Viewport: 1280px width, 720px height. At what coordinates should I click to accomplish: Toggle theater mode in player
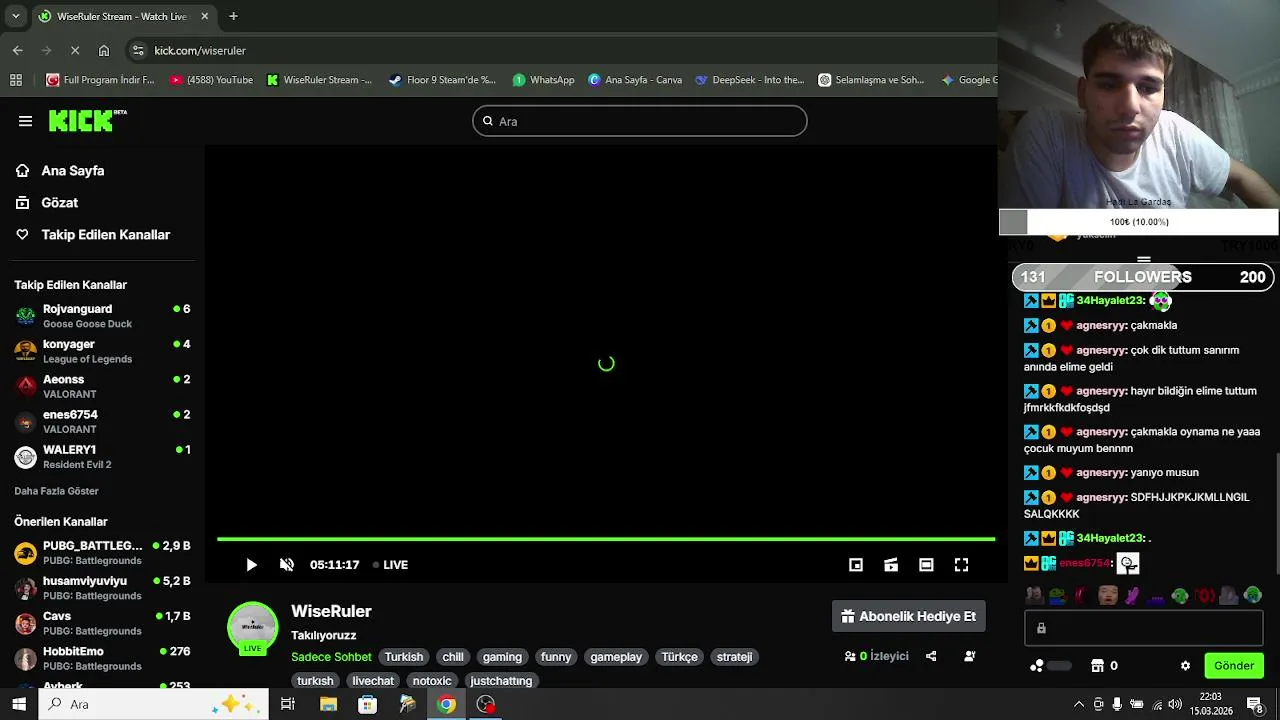(x=926, y=565)
